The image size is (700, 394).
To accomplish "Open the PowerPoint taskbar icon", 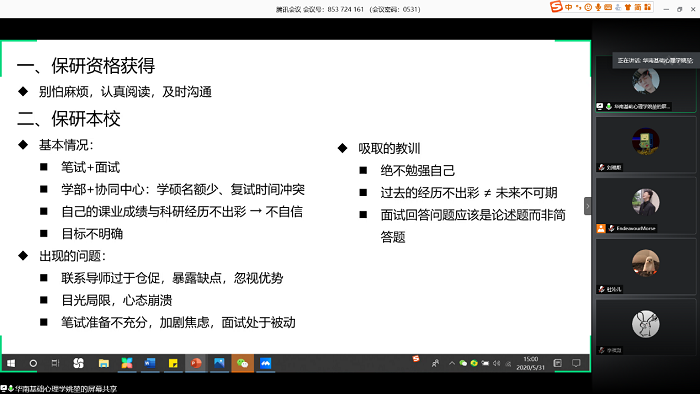I will point(196,363).
